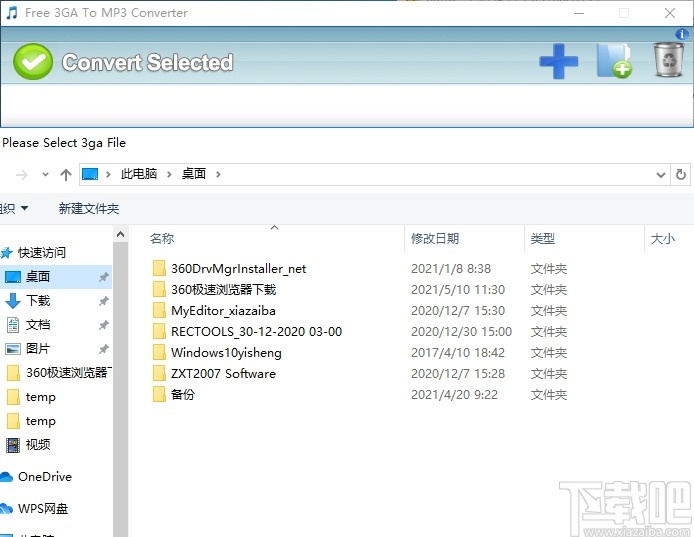Expand the chevron after 此电脑 in path
Viewport: 694px width, 537px height.
(169, 174)
